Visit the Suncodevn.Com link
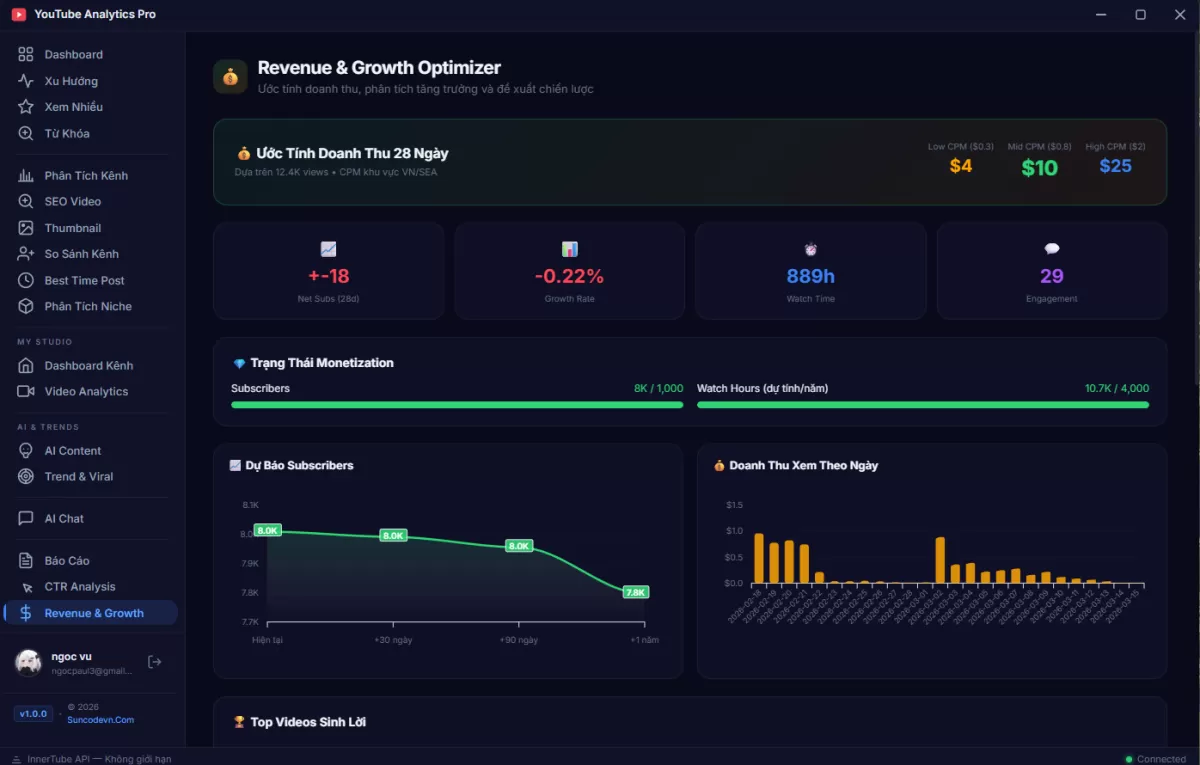Viewport: 1200px width, 765px height. pos(98,719)
